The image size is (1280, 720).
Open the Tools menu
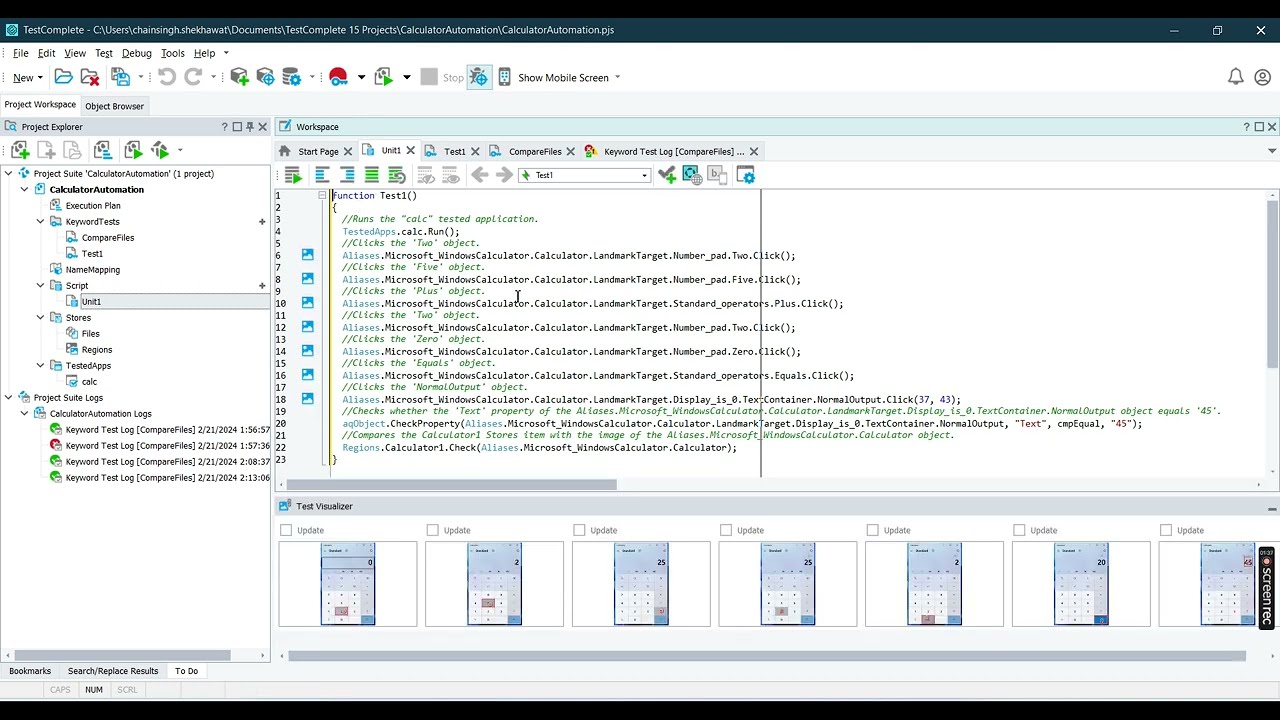pos(172,53)
